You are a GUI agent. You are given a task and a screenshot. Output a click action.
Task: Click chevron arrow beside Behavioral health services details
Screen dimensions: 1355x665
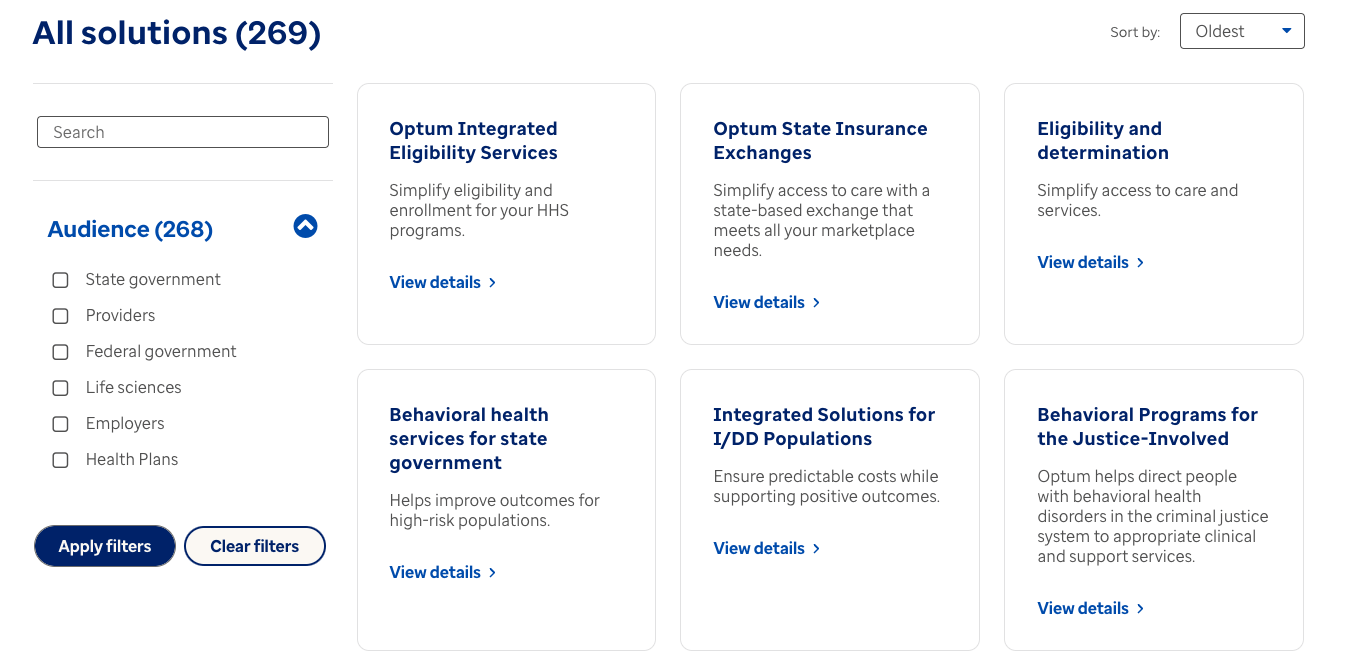pos(492,573)
